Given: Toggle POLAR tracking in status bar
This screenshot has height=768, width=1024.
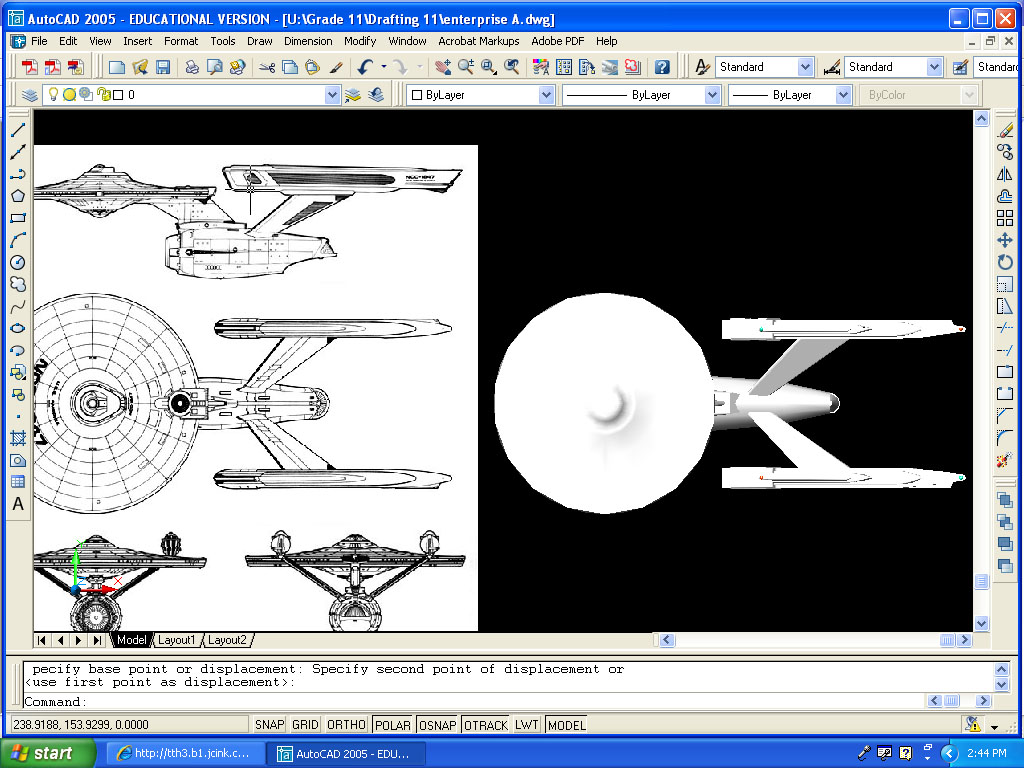Looking at the screenshot, I should pyautogui.click(x=392, y=725).
